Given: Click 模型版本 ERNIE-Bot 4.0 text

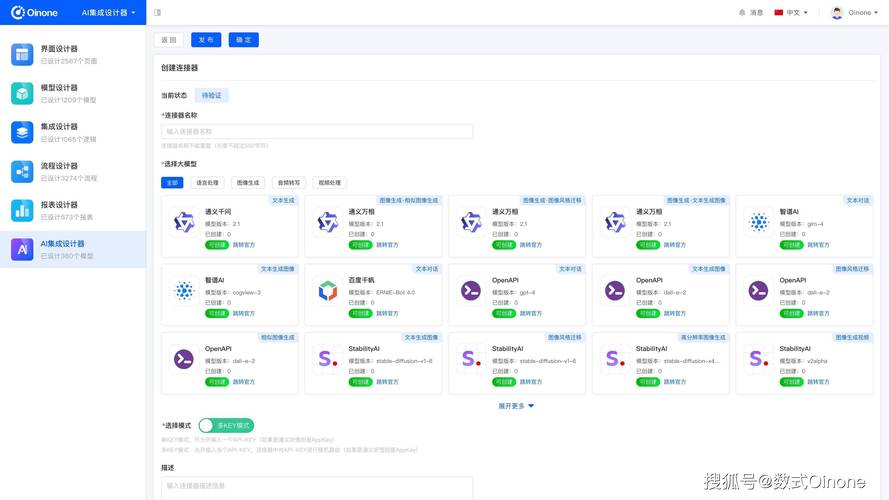Looking at the screenshot, I should click(382, 293).
